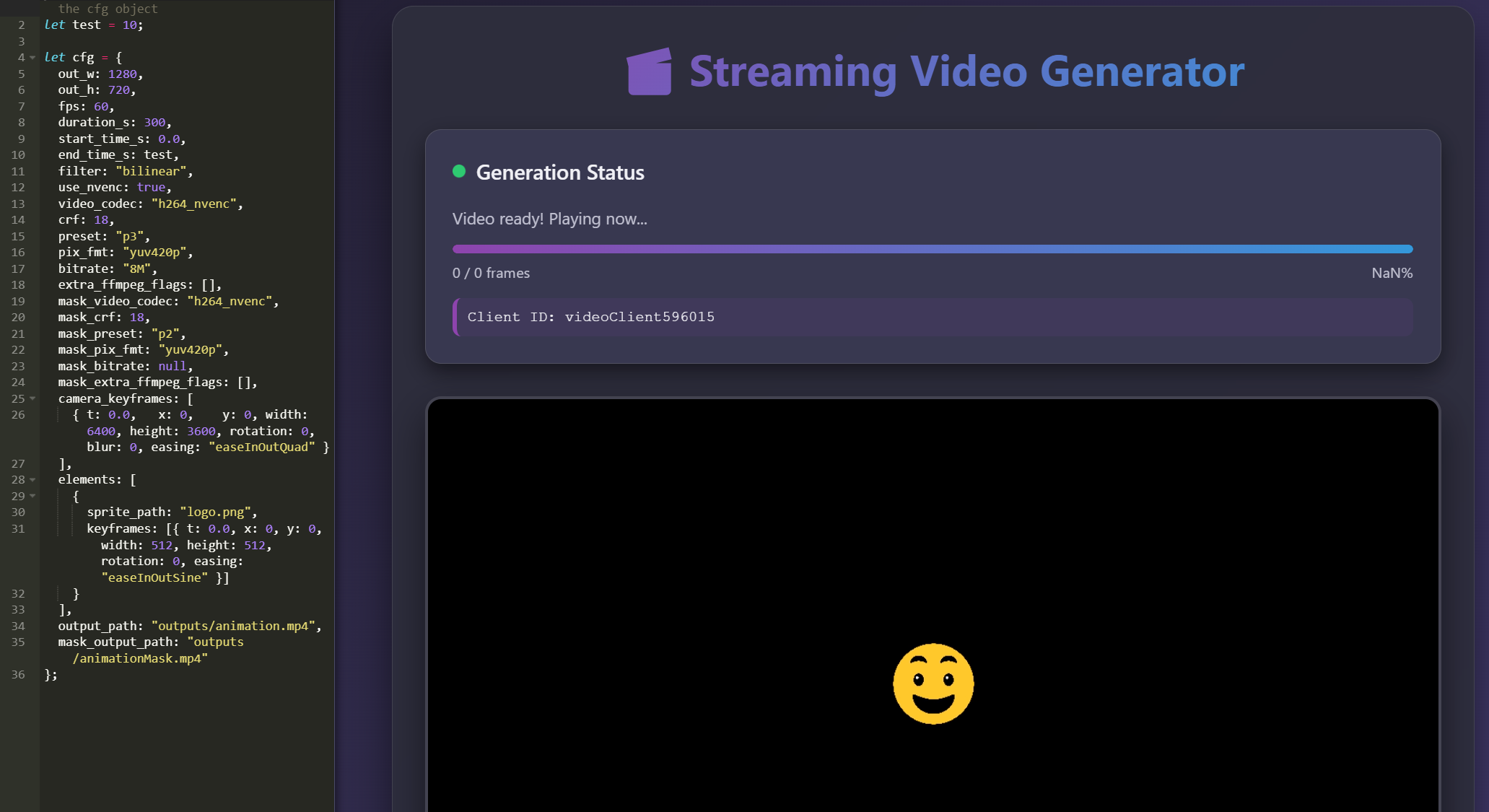Image resolution: width=1489 pixels, height=812 pixels.
Task: Click line number 2 in editor gutter
Action: tap(22, 25)
